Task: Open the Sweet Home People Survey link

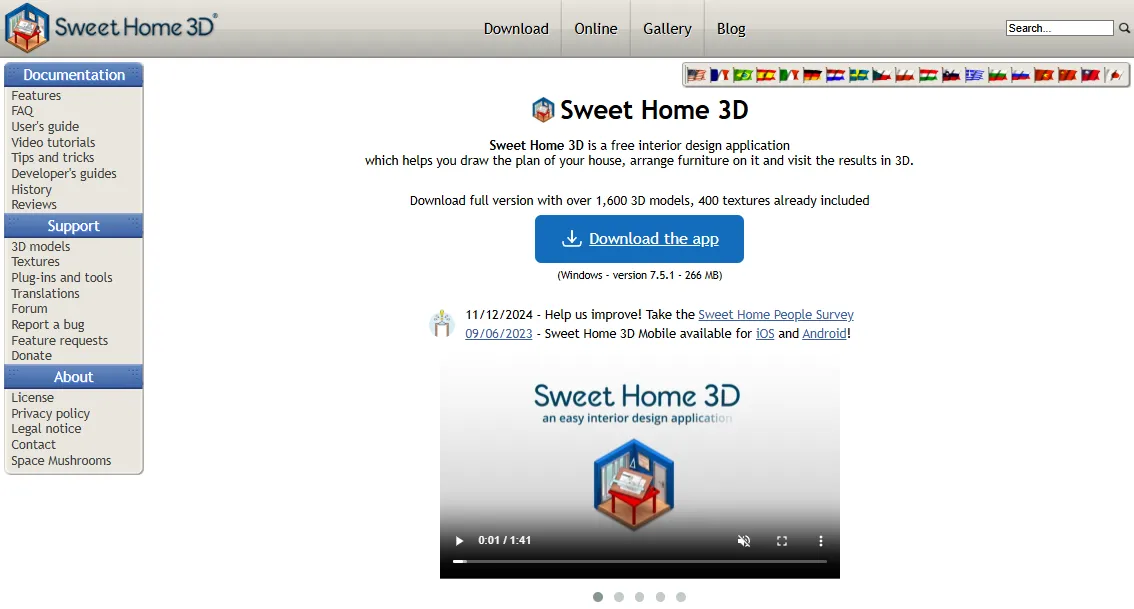Action: [776, 314]
